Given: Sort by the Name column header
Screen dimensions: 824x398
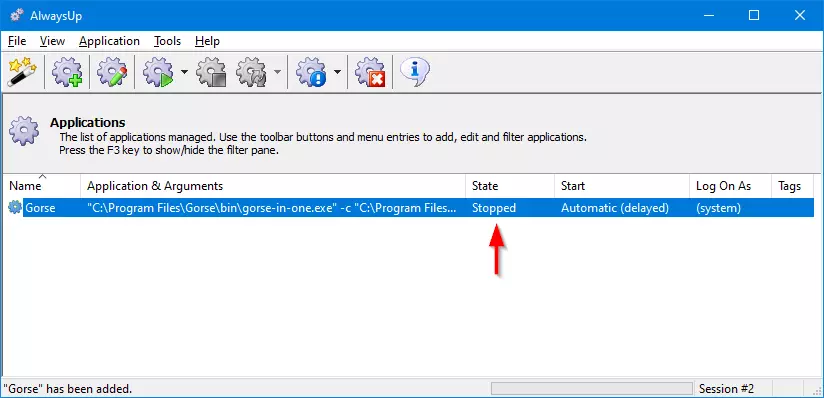Looking at the screenshot, I should [x=42, y=186].
